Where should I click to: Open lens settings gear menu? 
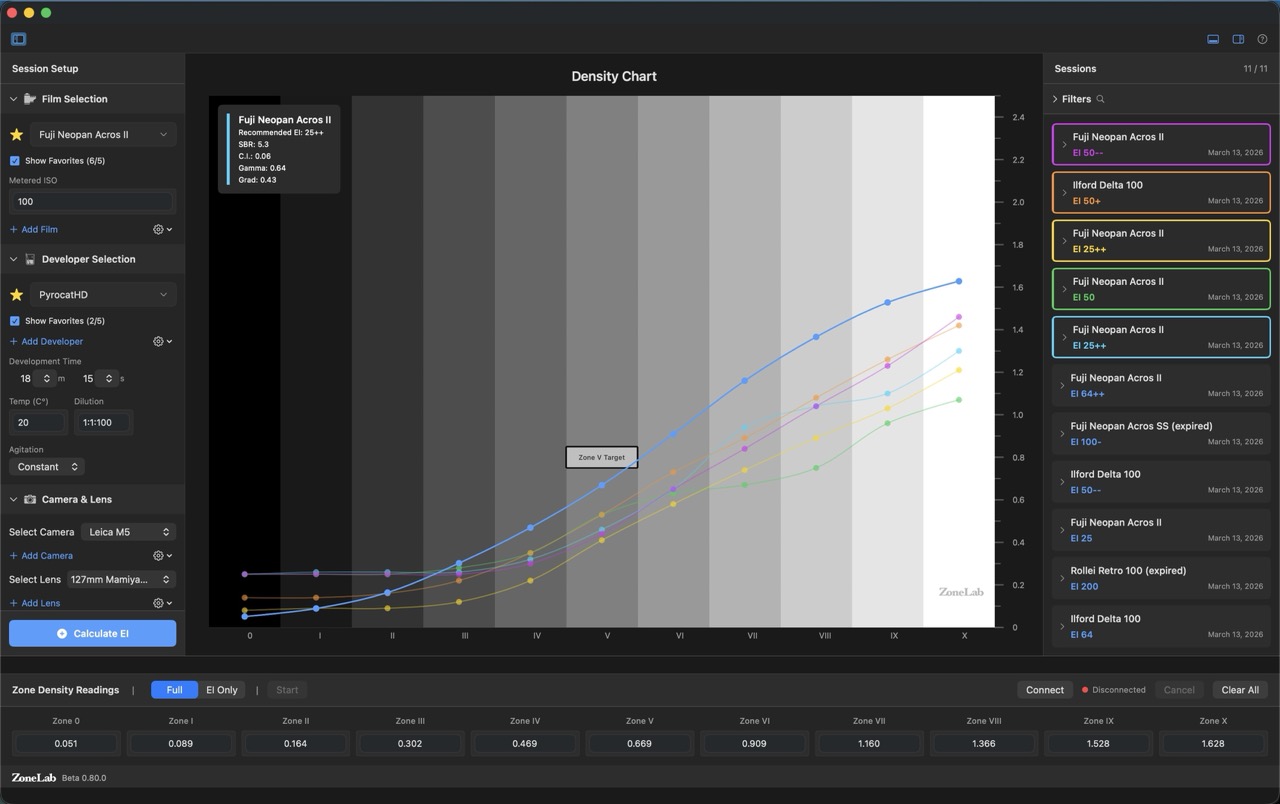(162, 603)
